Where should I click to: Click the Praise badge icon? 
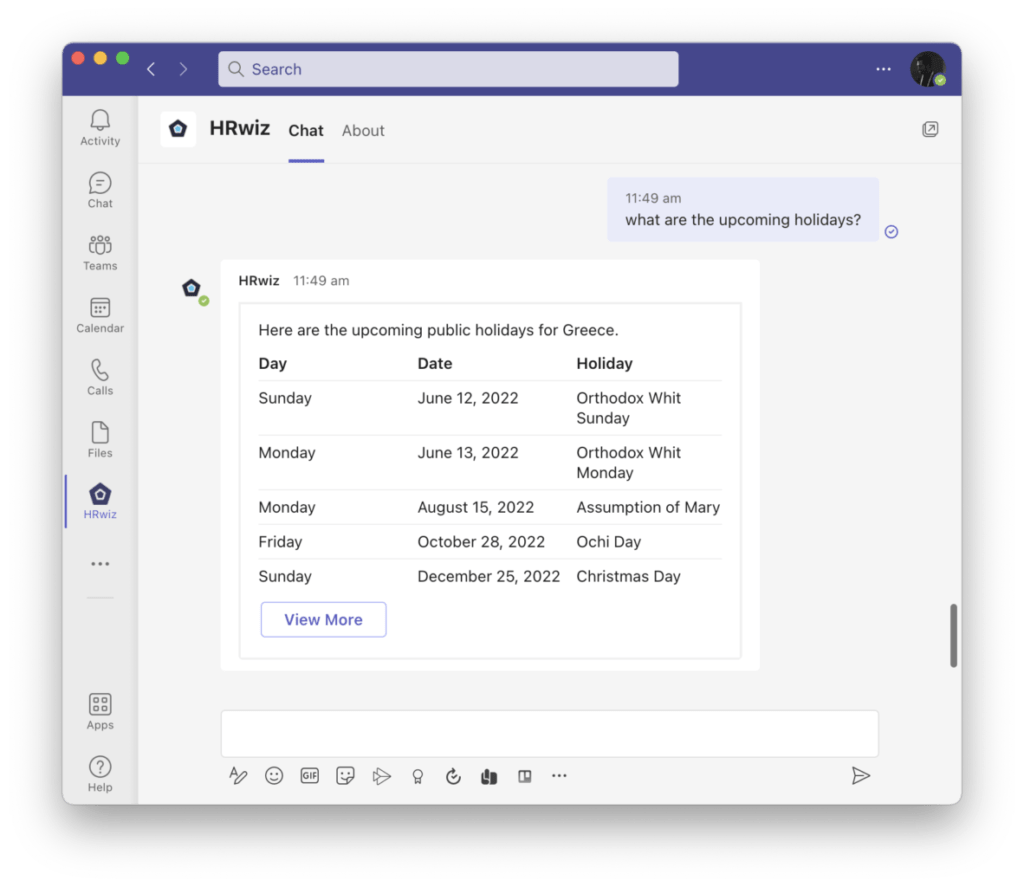(417, 776)
